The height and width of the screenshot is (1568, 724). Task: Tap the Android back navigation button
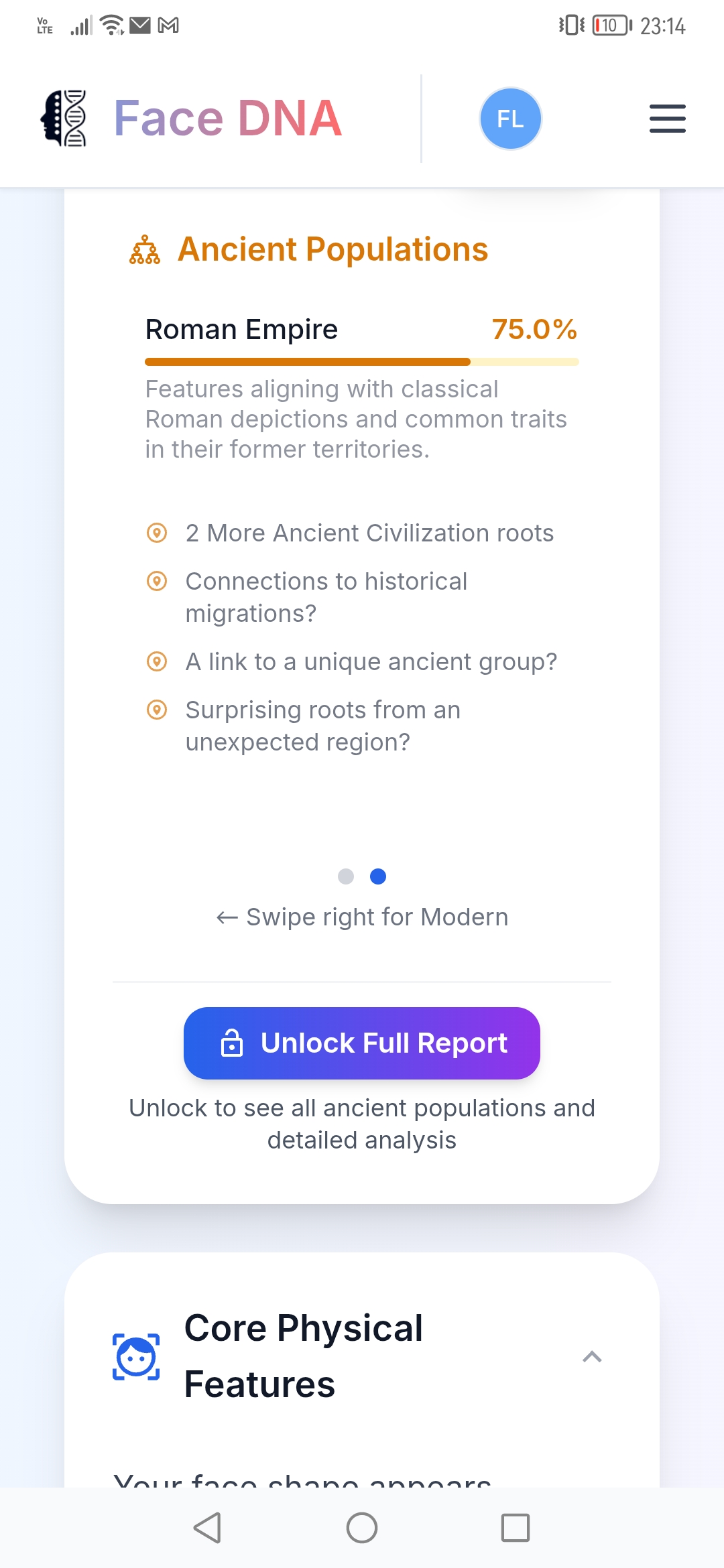(207, 1528)
